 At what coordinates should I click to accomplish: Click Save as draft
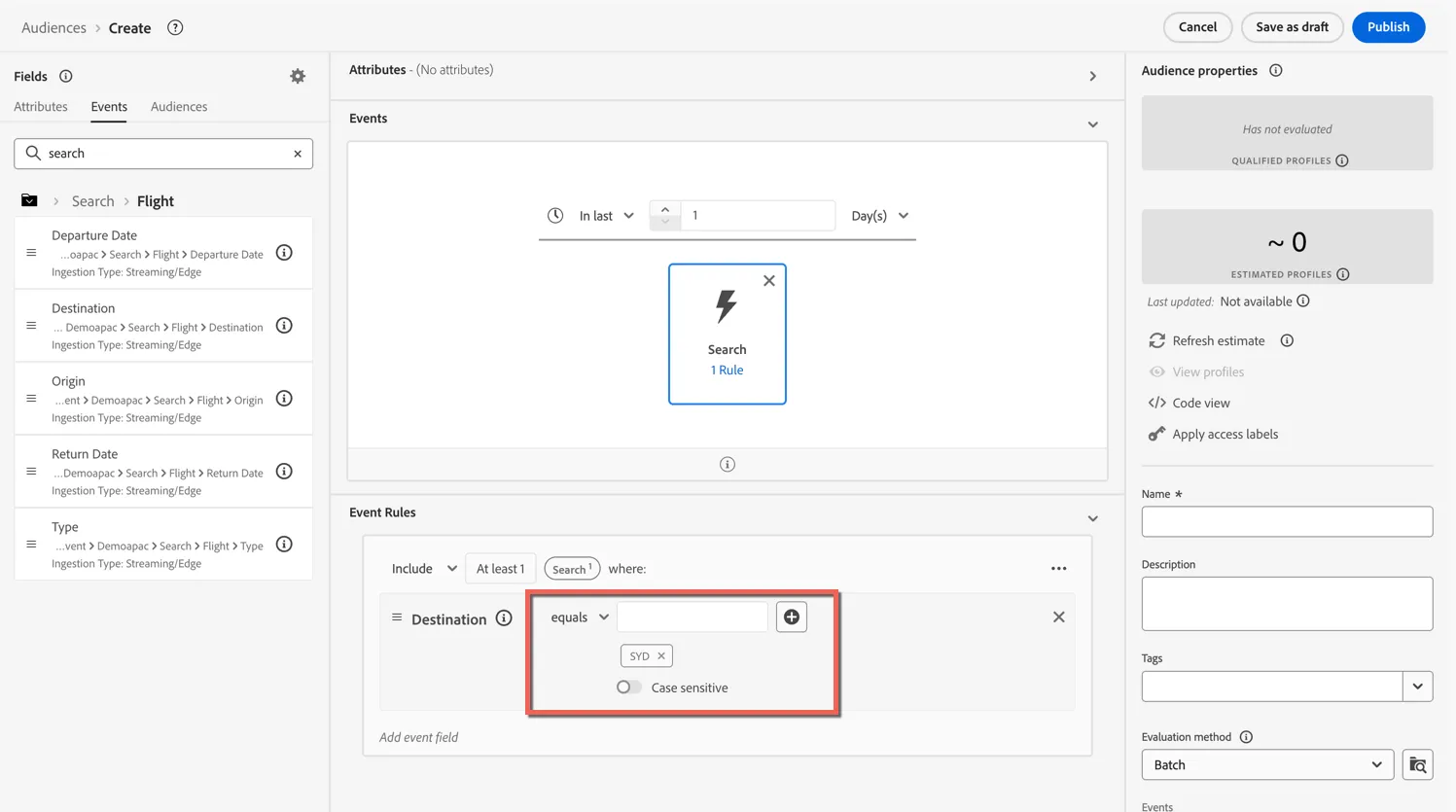click(x=1292, y=27)
